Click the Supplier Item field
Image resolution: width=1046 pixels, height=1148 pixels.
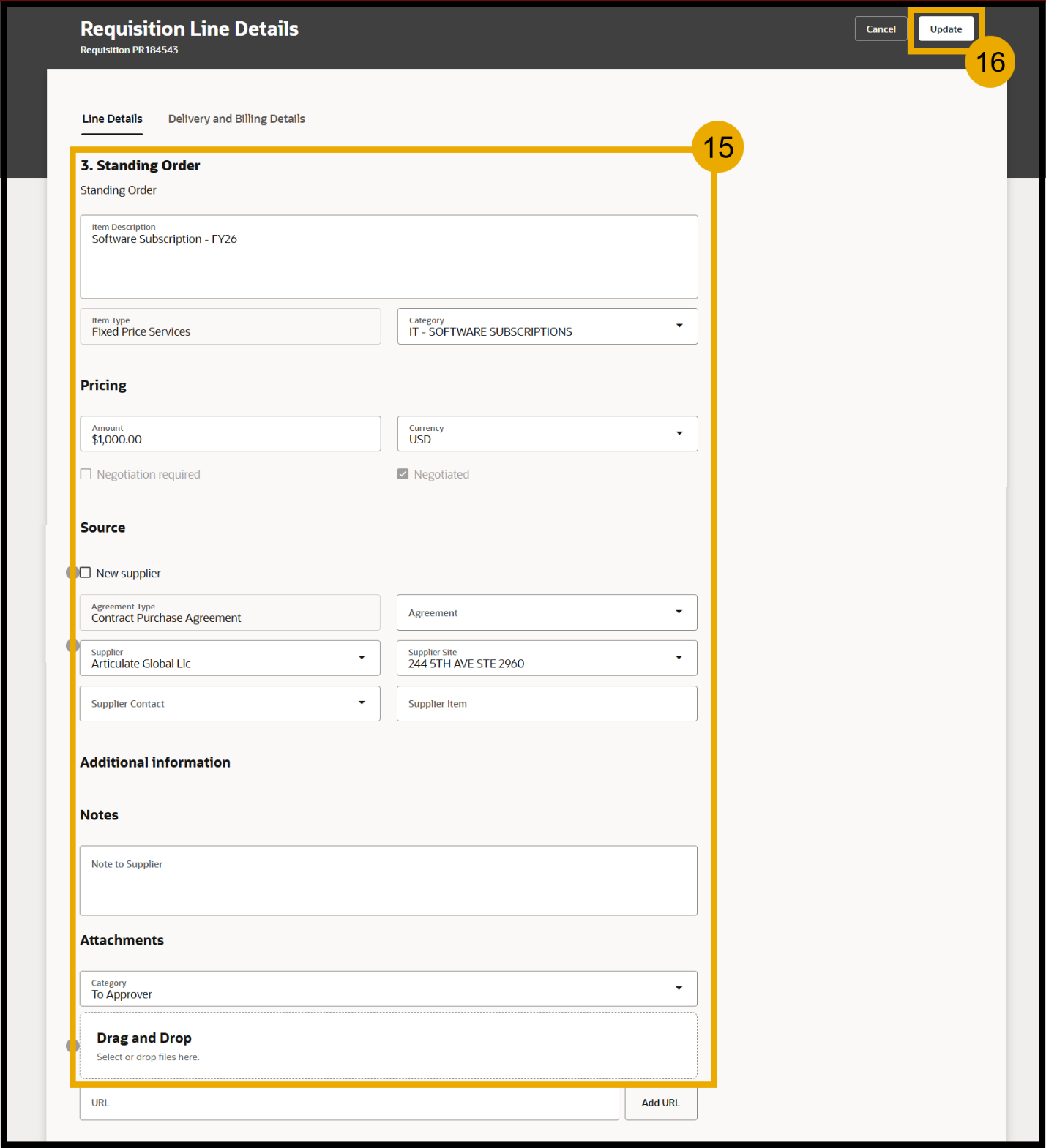(x=547, y=703)
